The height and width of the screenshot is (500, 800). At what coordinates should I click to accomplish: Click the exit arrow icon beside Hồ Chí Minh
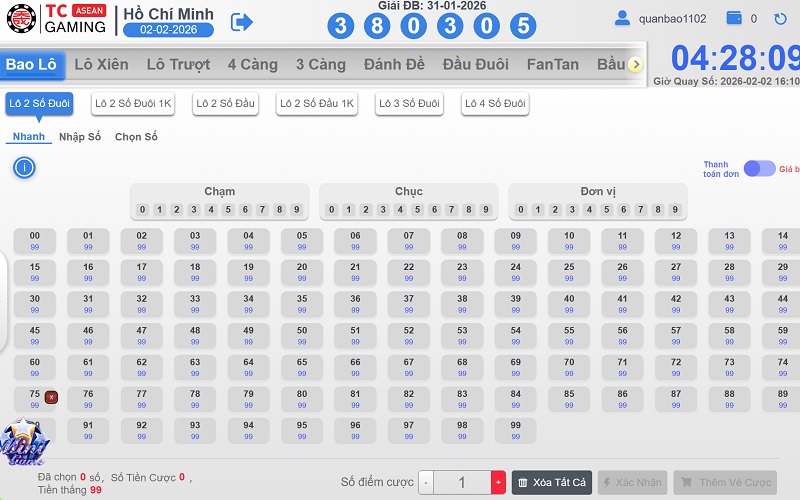point(242,21)
